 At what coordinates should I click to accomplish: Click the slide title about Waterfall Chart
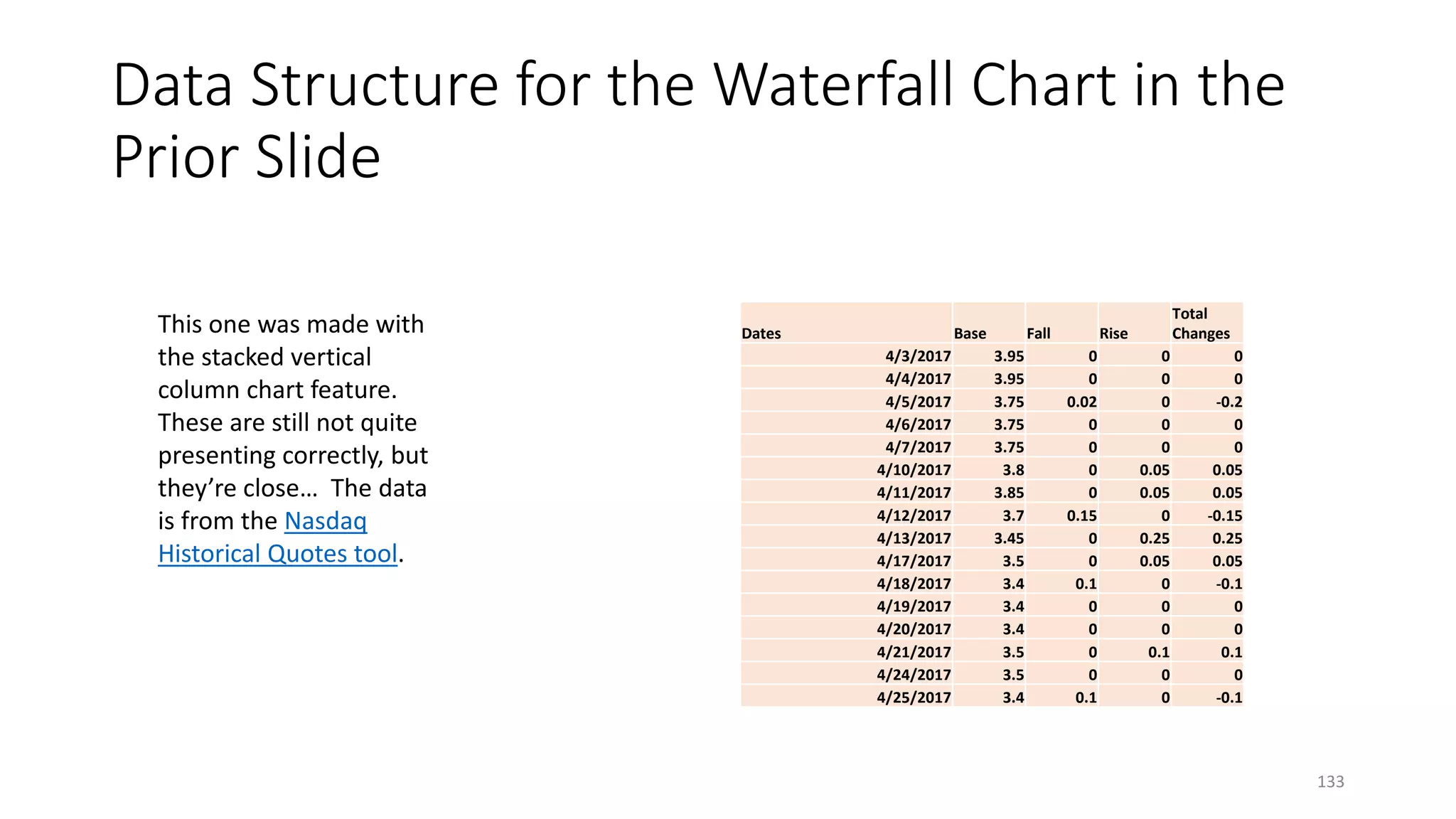[698, 119]
